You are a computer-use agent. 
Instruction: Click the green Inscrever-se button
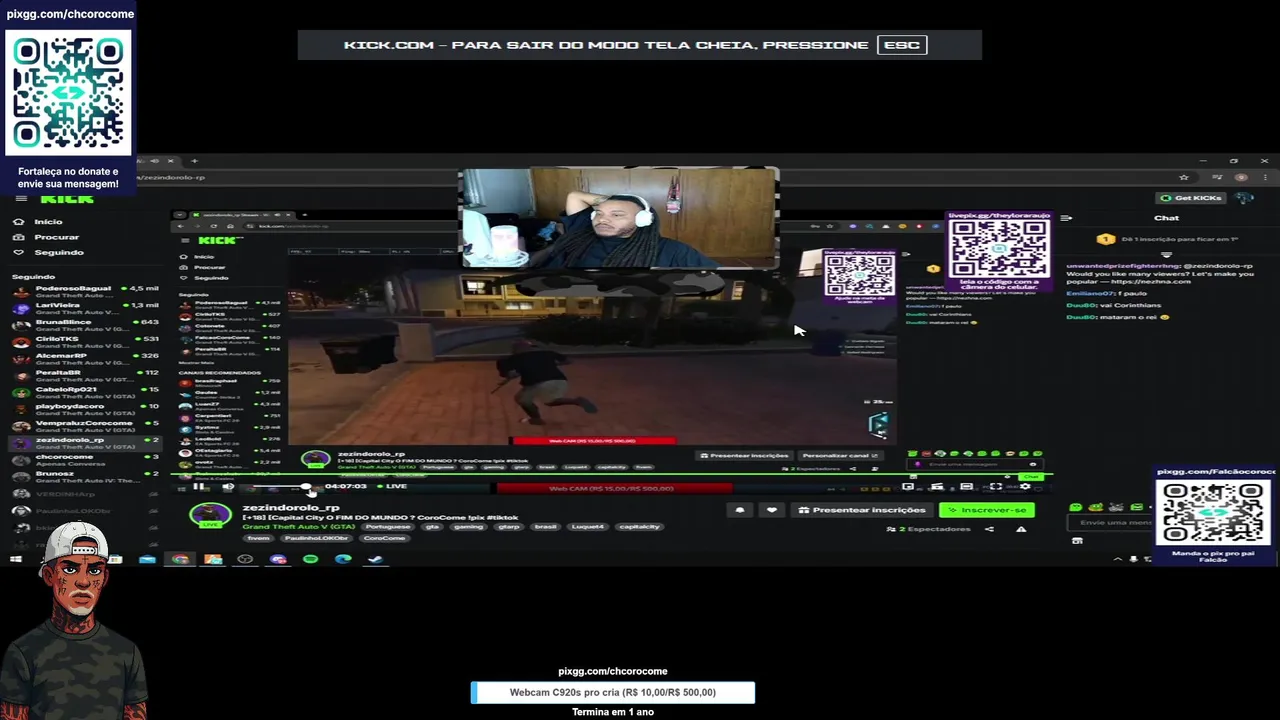[987, 510]
